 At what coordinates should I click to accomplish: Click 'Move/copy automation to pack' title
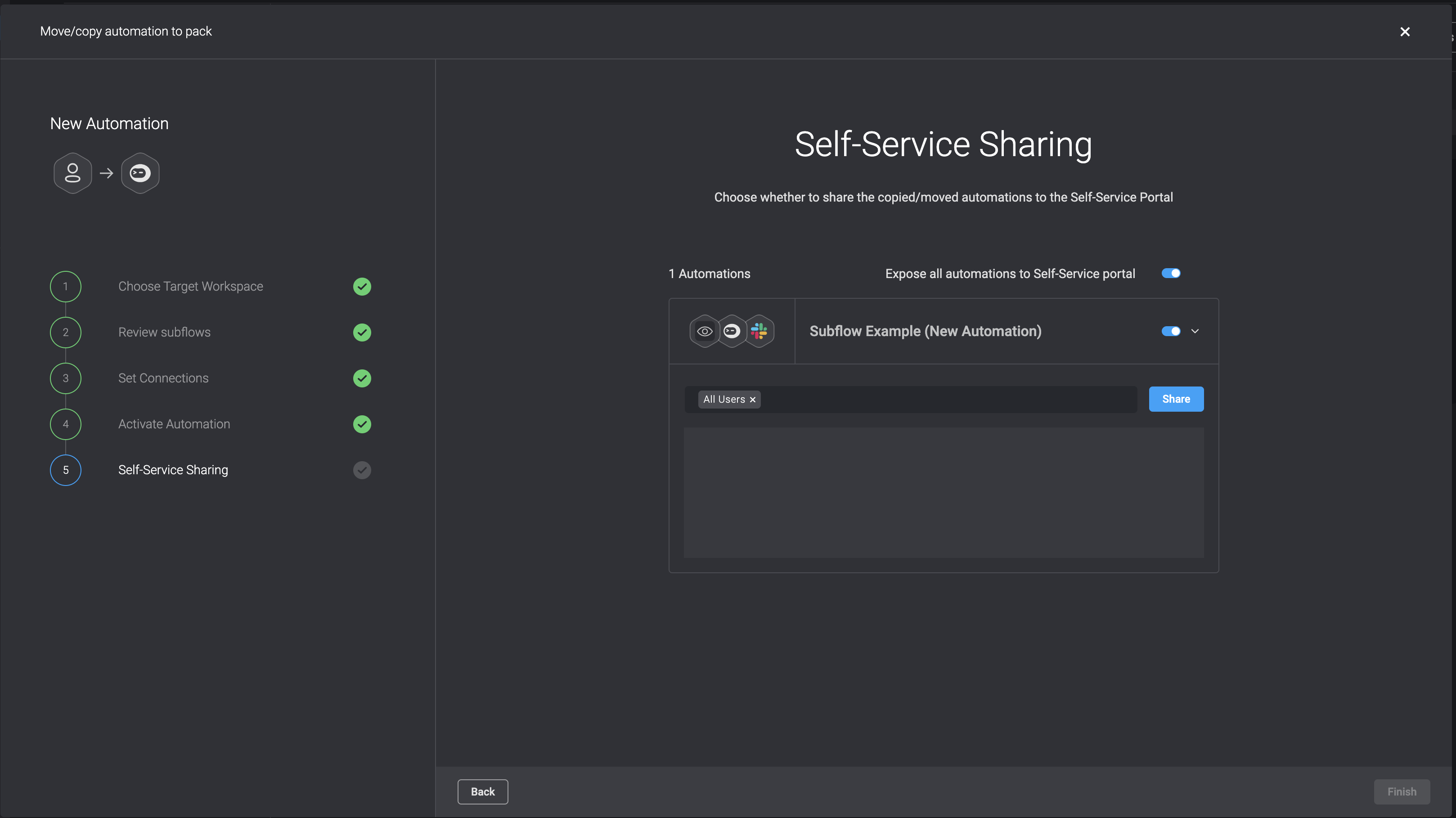point(126,31)
